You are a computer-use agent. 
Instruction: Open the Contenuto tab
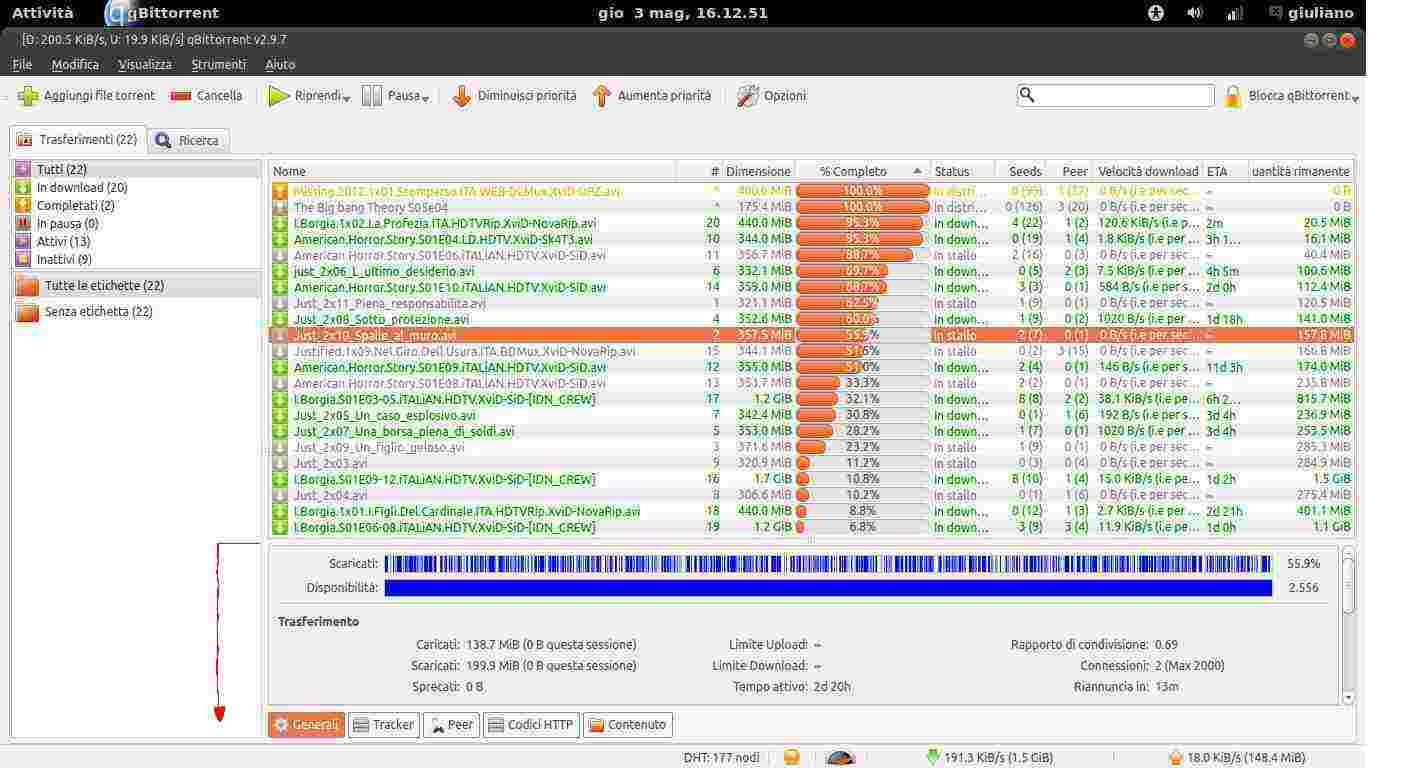tap(627, 725)
